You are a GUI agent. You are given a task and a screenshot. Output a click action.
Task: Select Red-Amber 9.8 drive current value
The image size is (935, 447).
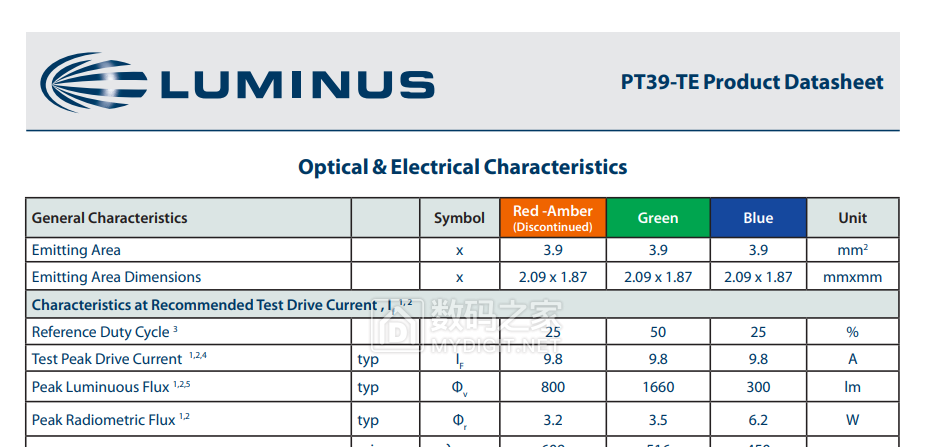(x=553, y=359)
